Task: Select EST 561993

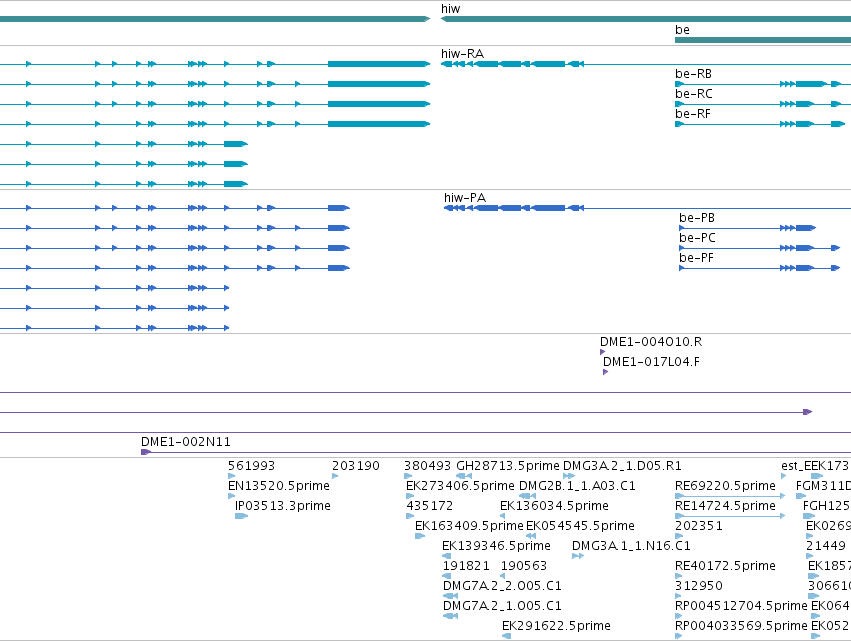Action: coord(251,466)
